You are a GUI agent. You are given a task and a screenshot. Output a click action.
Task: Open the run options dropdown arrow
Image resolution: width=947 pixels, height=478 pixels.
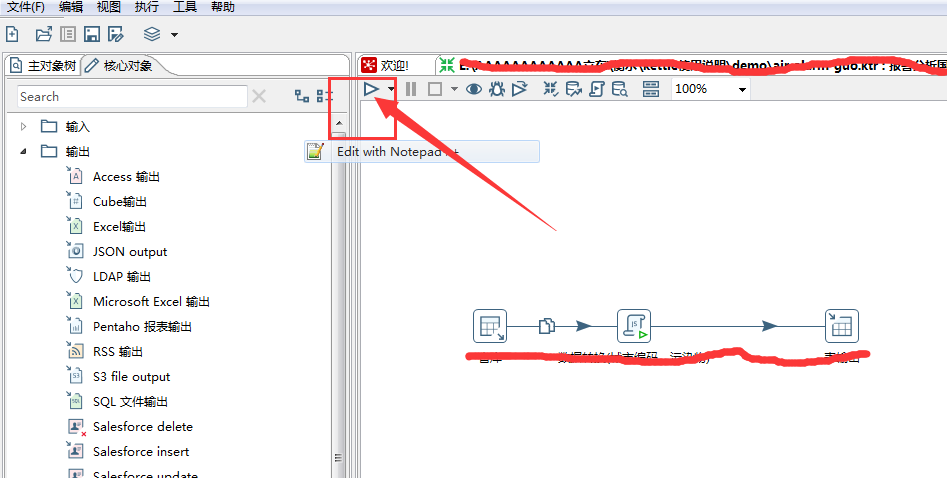391,89
